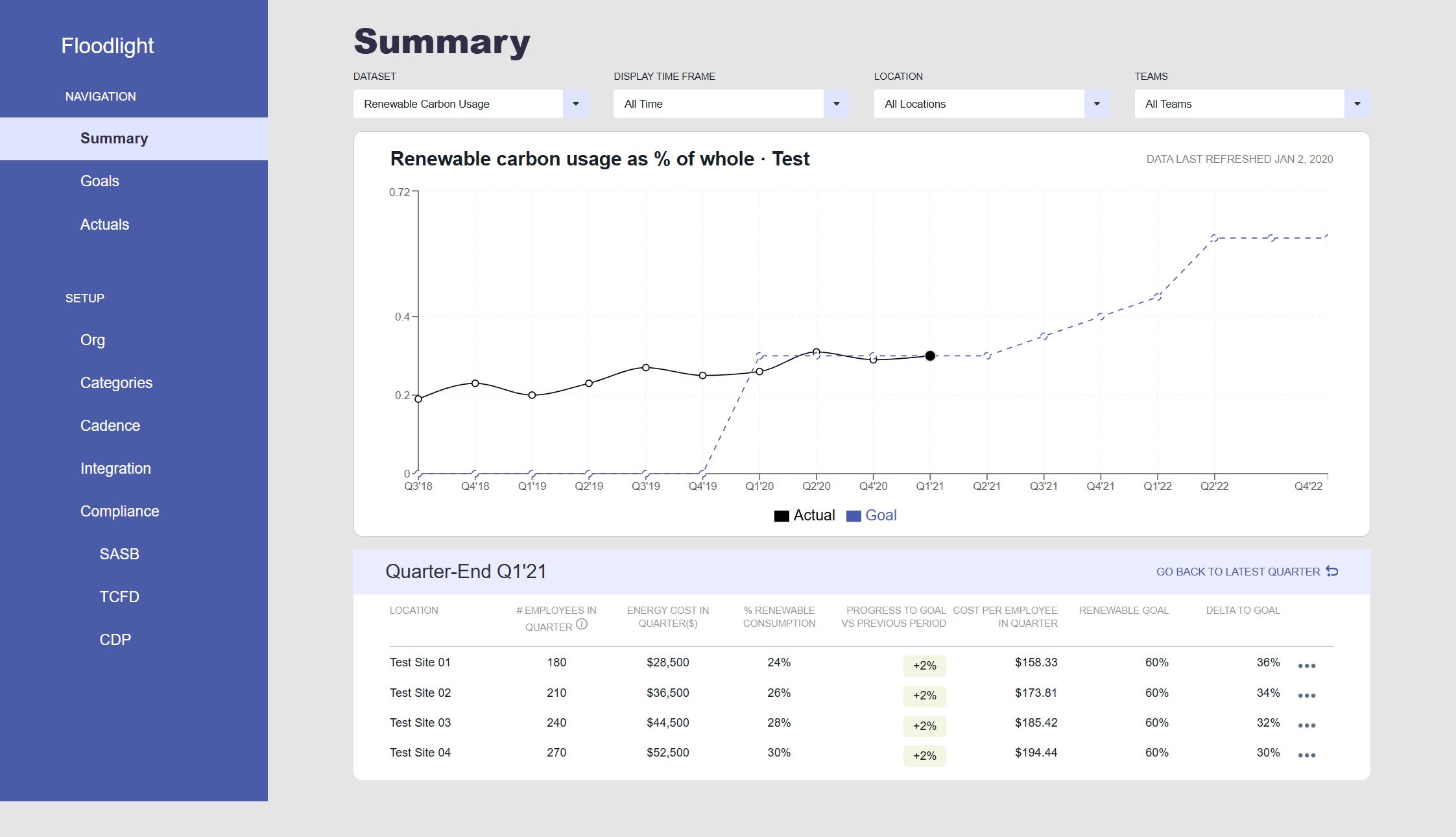Viewport: 1456px width, 837px height.
Task: Select the Actual data point at Q2'20
Action: click(817, 352)
